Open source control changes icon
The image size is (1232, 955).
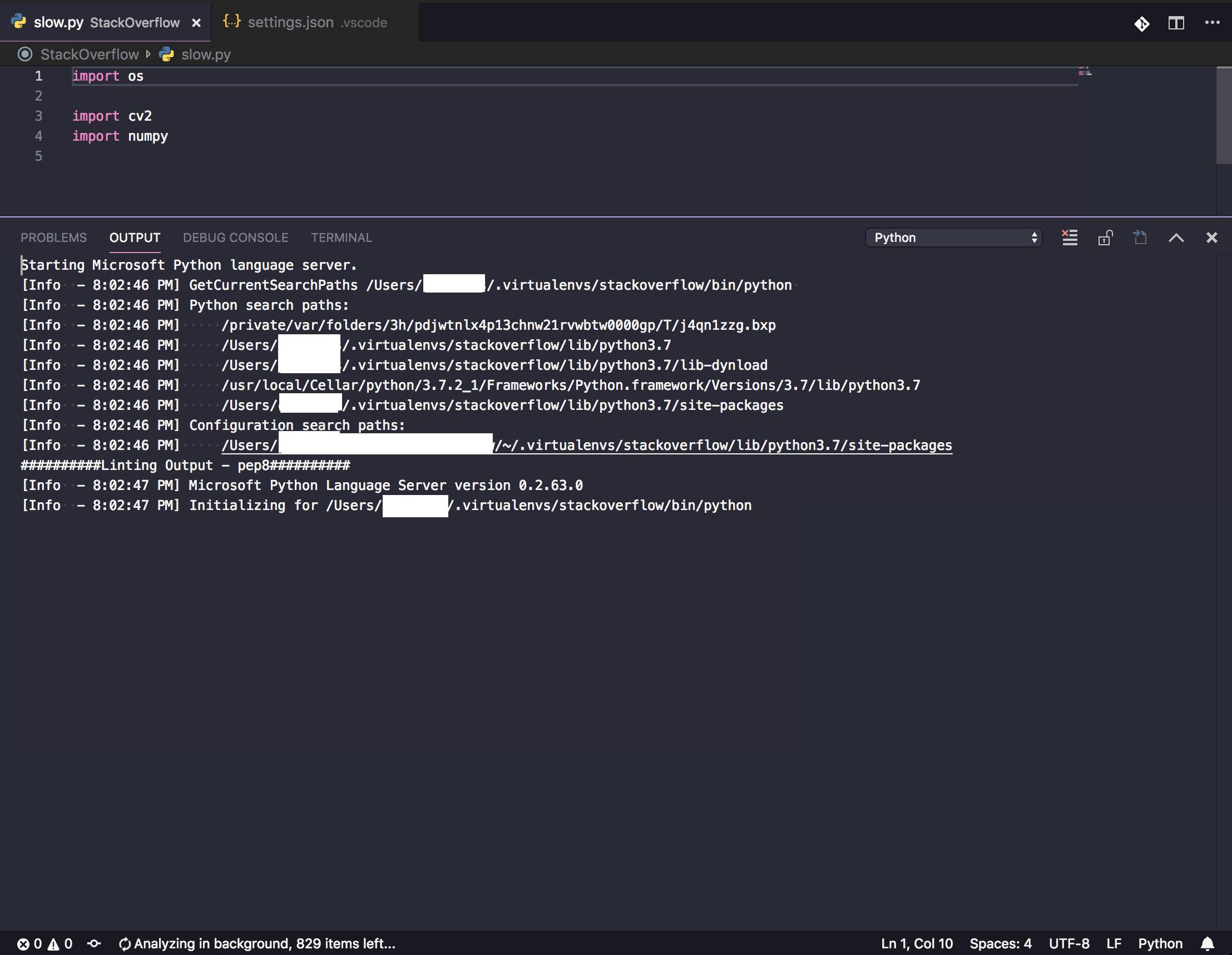coord(1142,23)
